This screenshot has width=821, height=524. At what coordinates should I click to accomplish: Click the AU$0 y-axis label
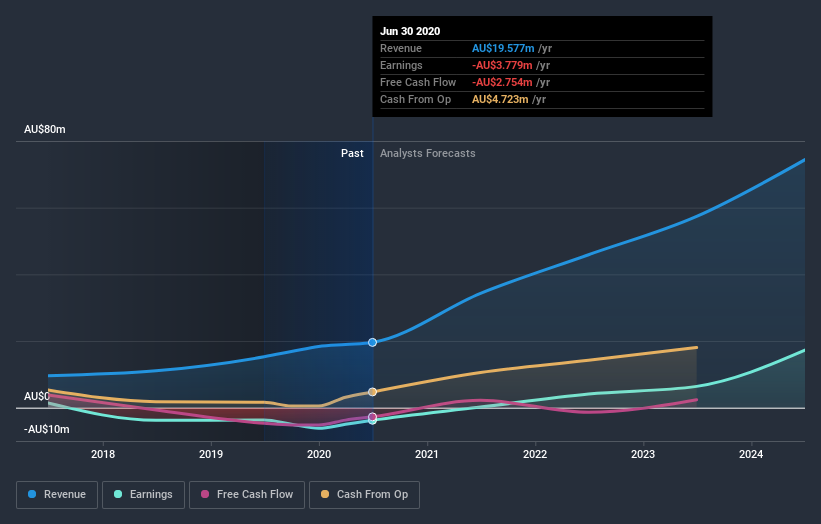(x=37, y=396)
